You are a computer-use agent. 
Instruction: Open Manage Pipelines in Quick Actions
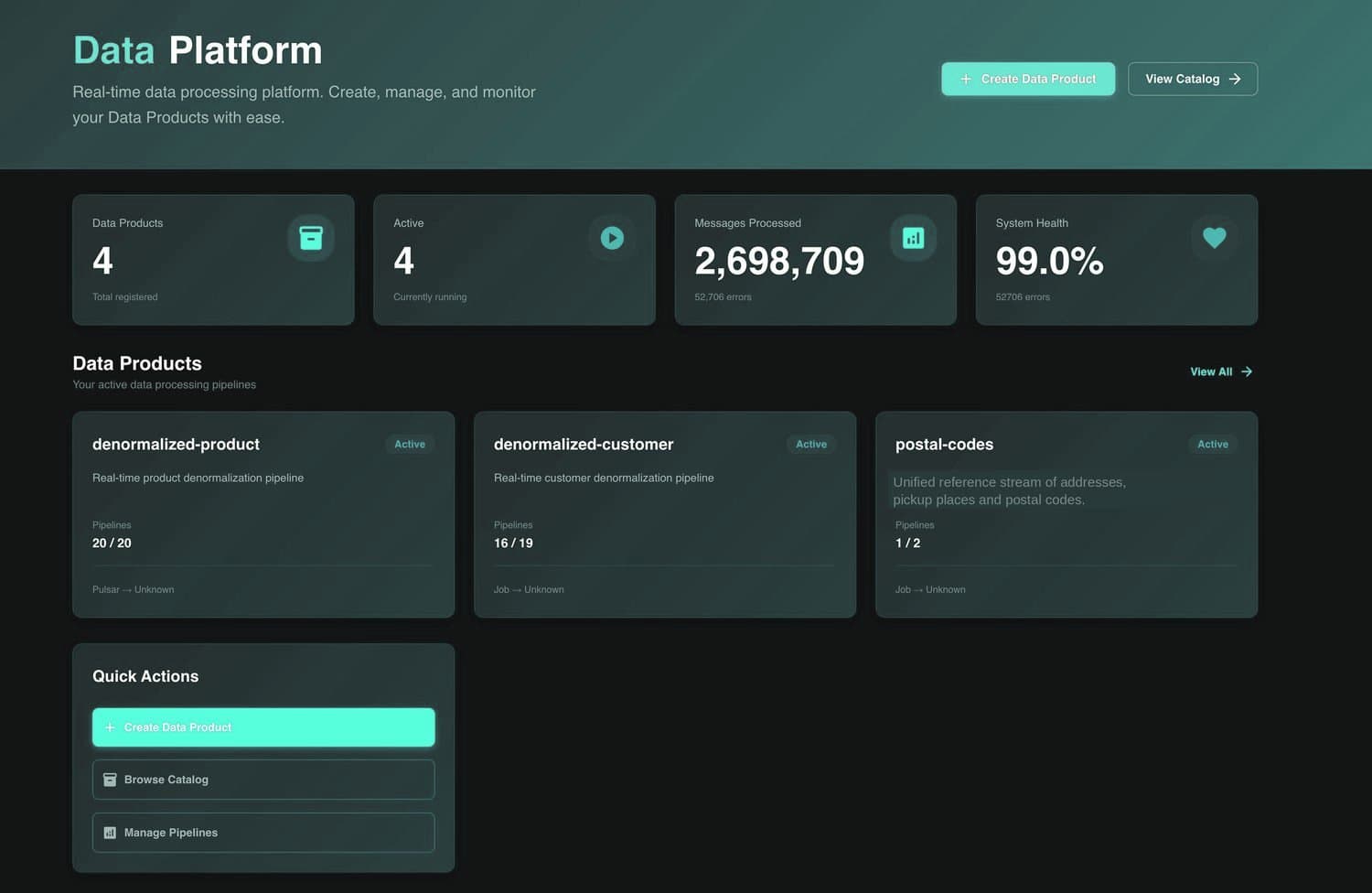[x=263, y=833]
